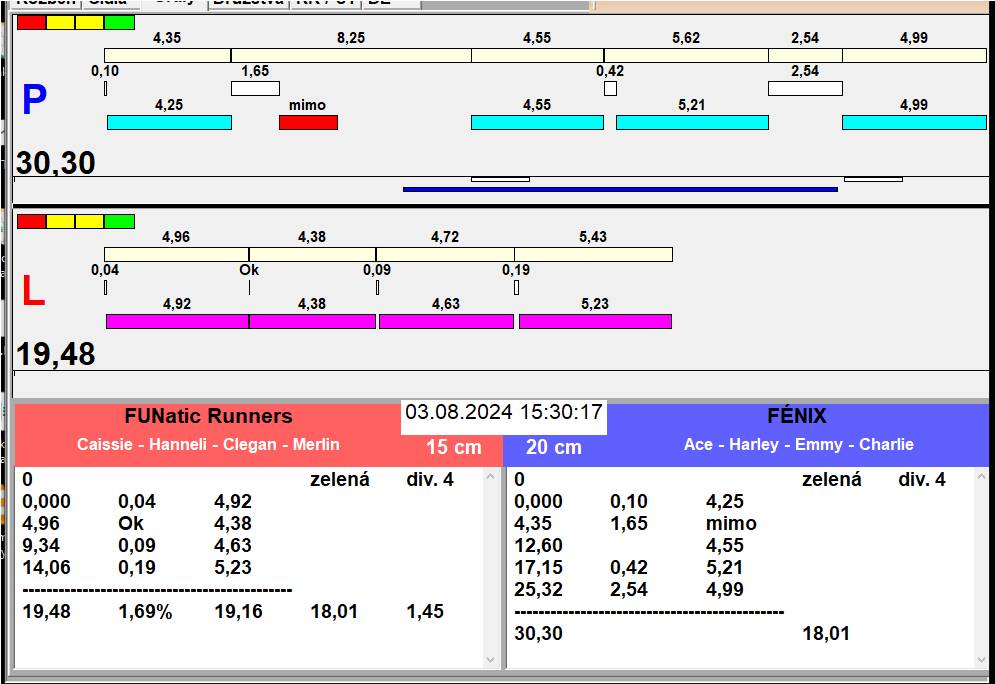This screenshot has width=995, height=684.
Task: Click the 19,16 value in the FUNatic summary row
Action: 239,612
